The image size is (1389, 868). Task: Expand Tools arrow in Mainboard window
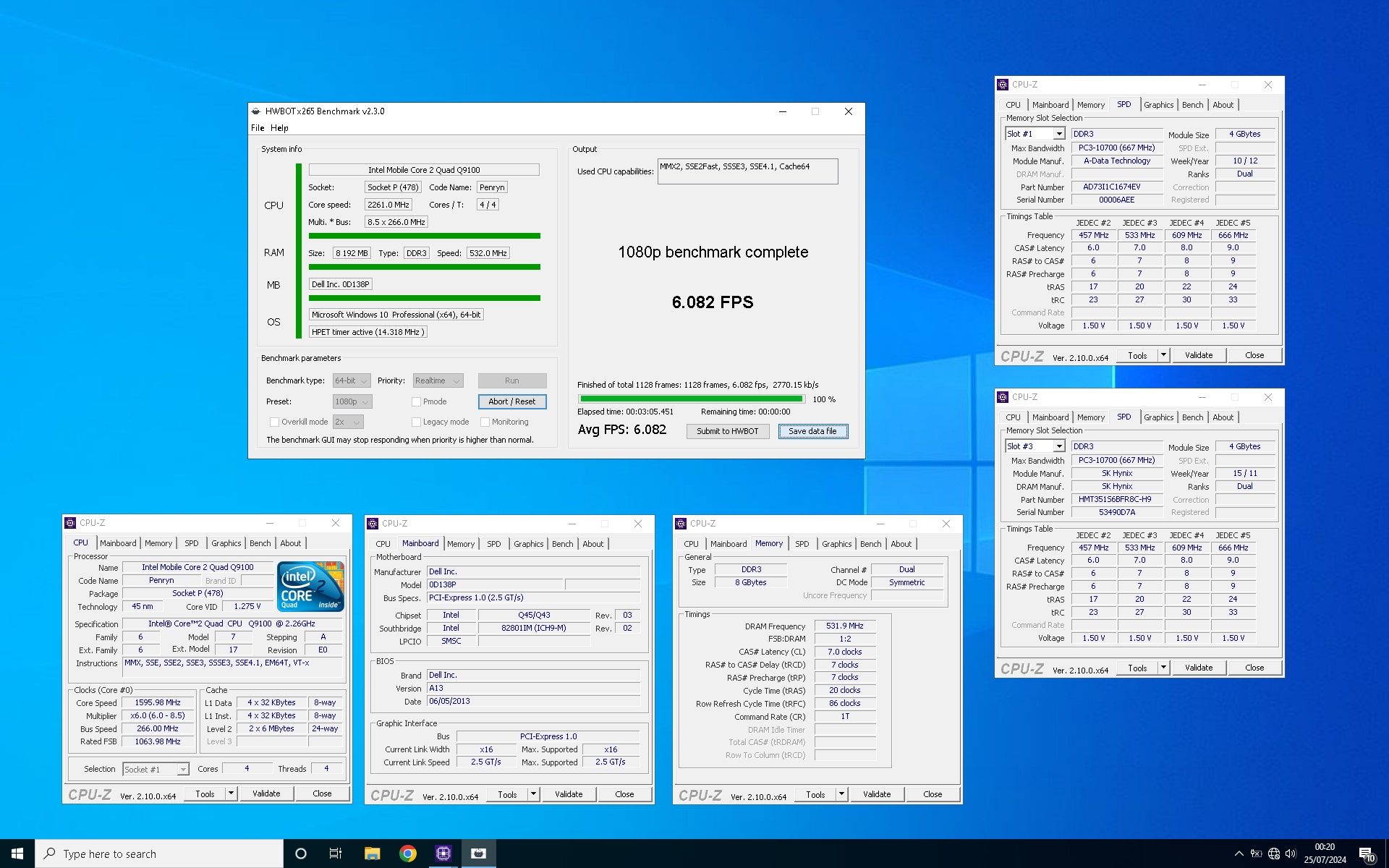coord(533,794)
